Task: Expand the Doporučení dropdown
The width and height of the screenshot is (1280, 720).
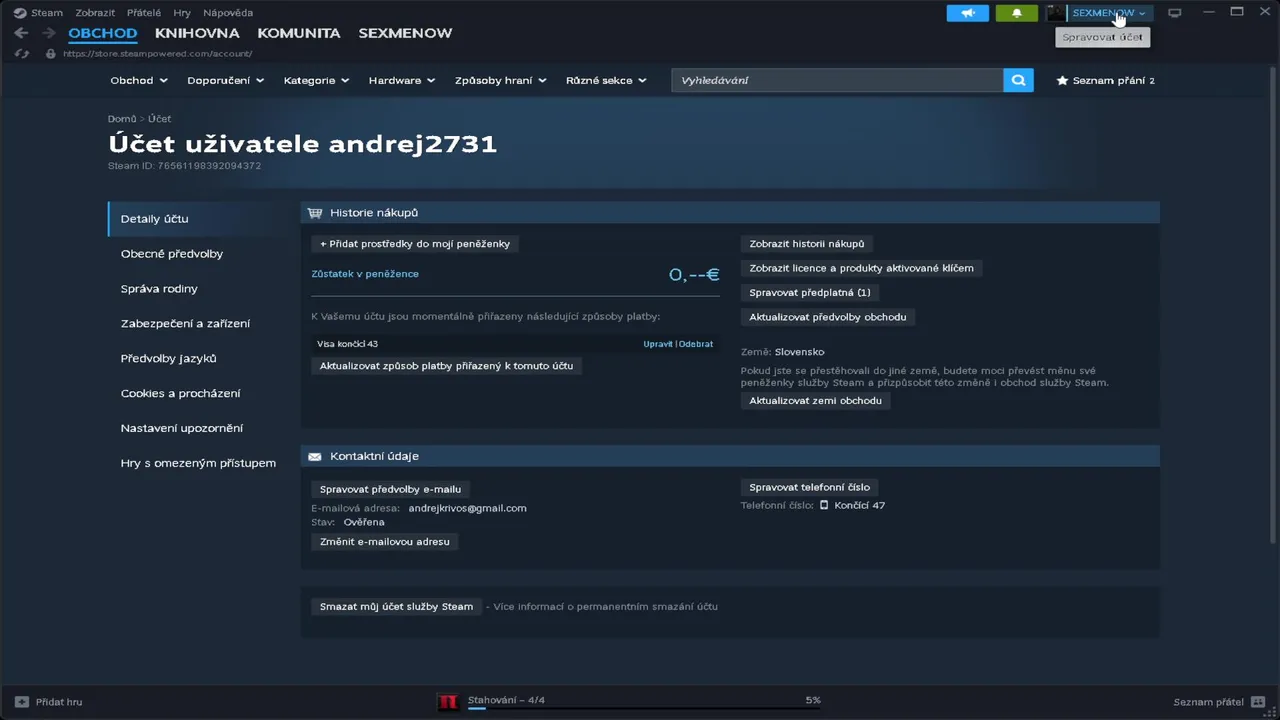Action: pyautogui.click(x=225, y=80)
